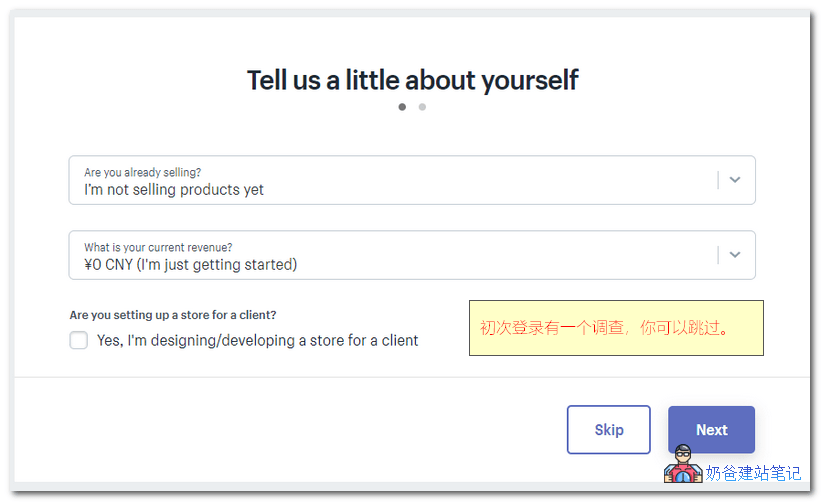The height and width of the screenshot is (502, 821).
Task: Click the Next button
Action: (x=711, y=430)
